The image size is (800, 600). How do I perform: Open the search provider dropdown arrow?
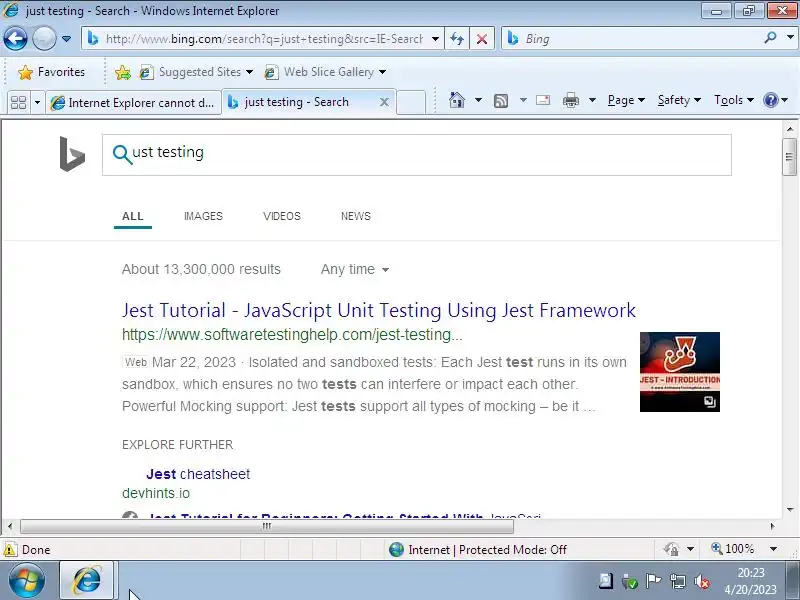(x=790, y=37)
